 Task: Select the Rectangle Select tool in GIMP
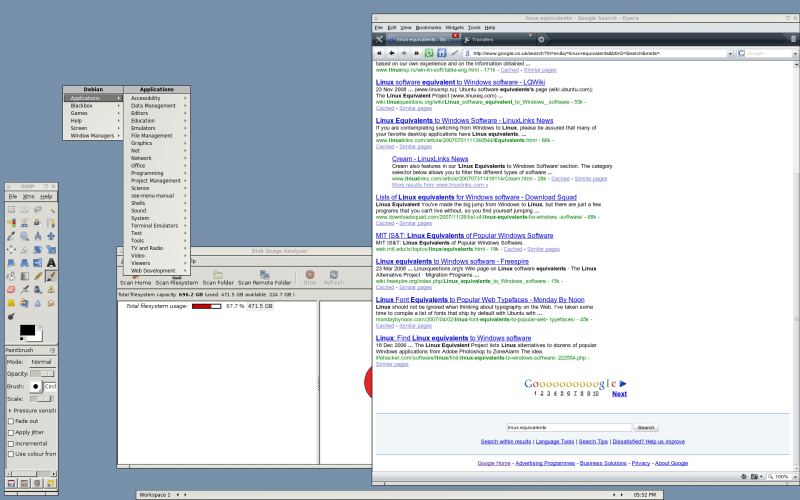(x=11, y=210)
